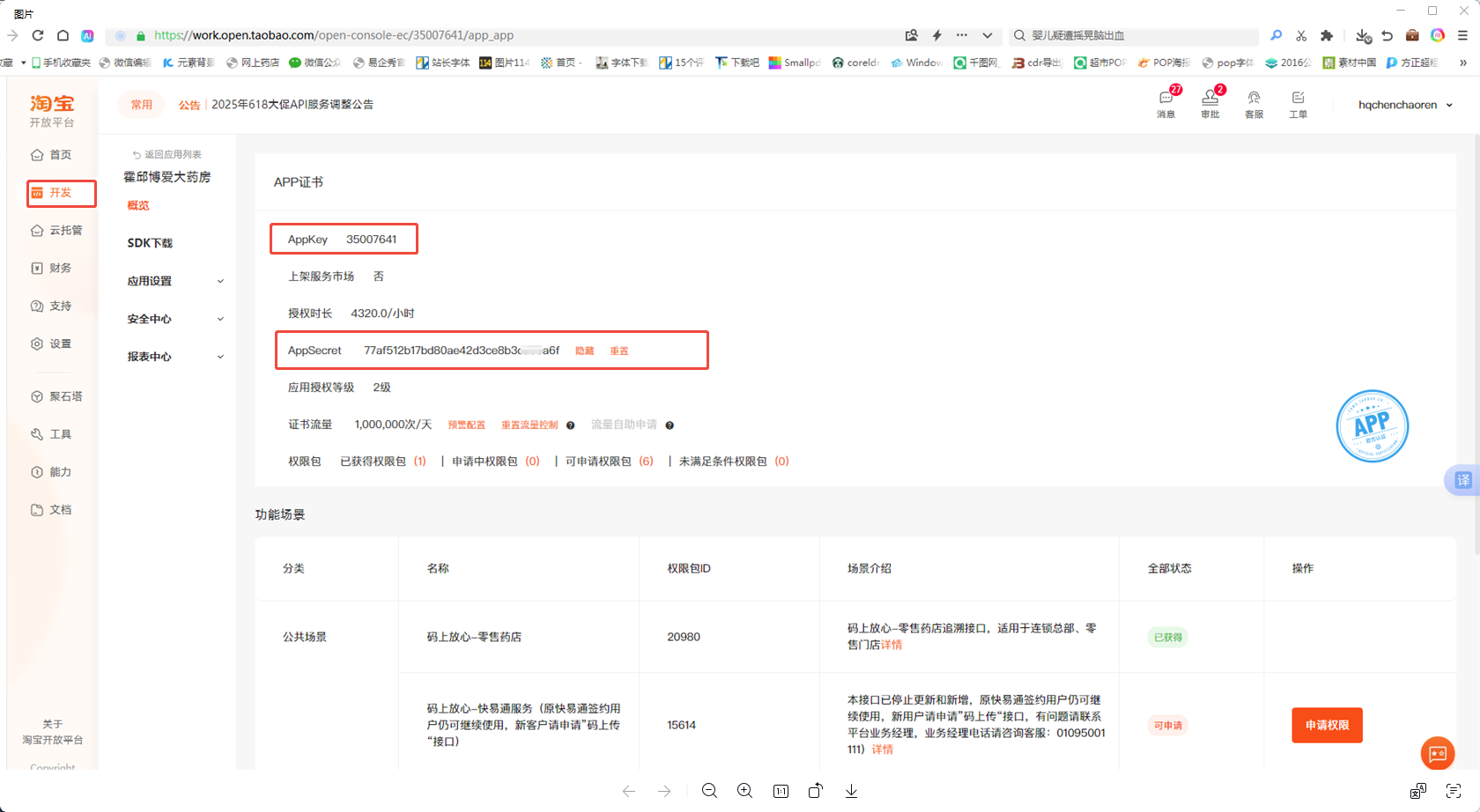Open the 千图网 bookmark
The height and width of the screenshot is (812, 1480).
[x=976, y=63]
